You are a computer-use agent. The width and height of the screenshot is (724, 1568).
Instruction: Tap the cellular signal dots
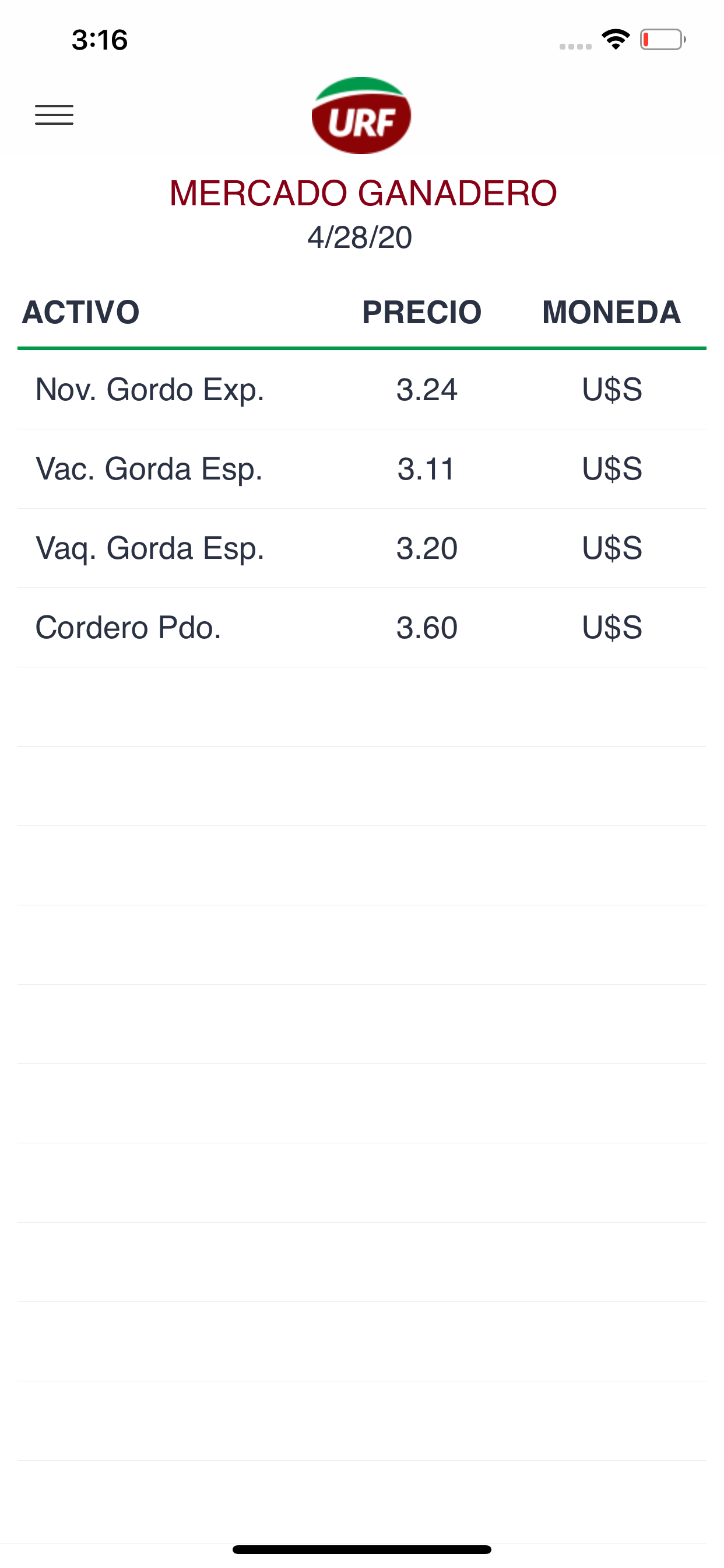click(575, 46)
